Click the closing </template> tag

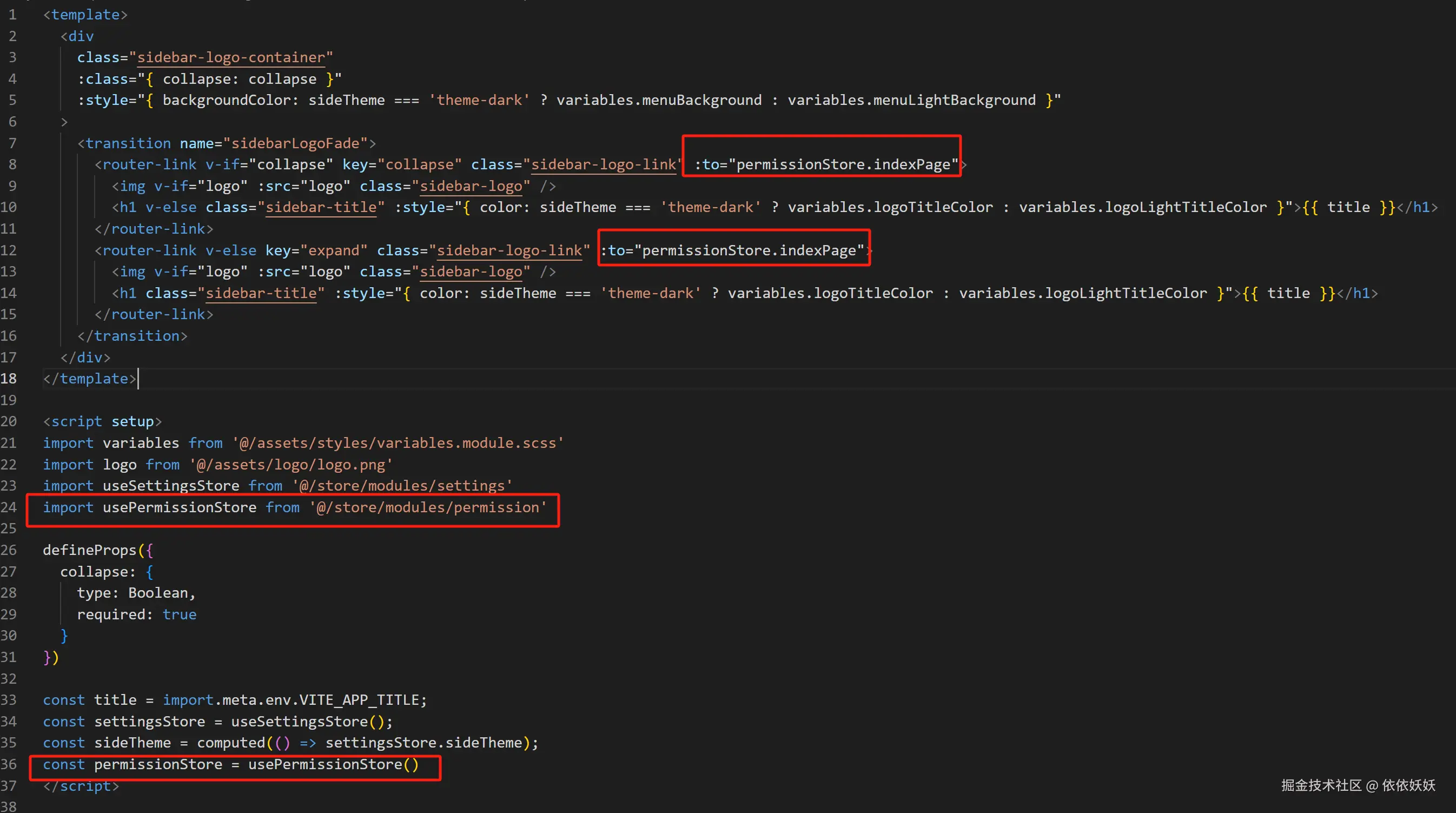click(x=89, y=378)
